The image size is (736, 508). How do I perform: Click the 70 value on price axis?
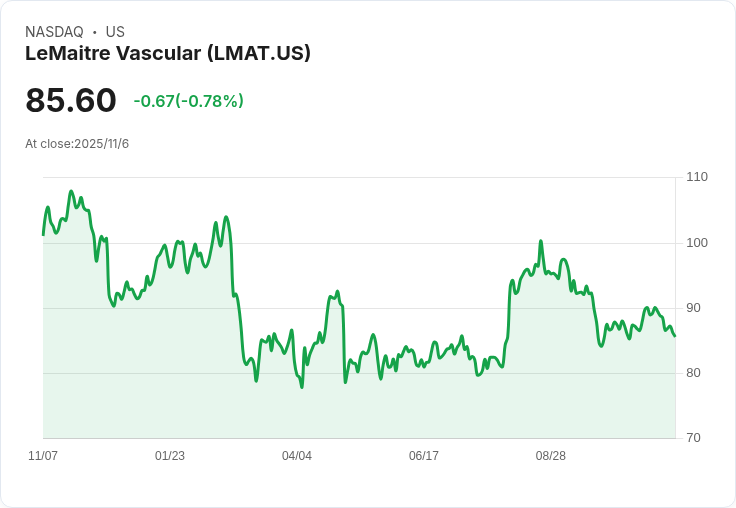pyautogui.click(x=694, y=438)
